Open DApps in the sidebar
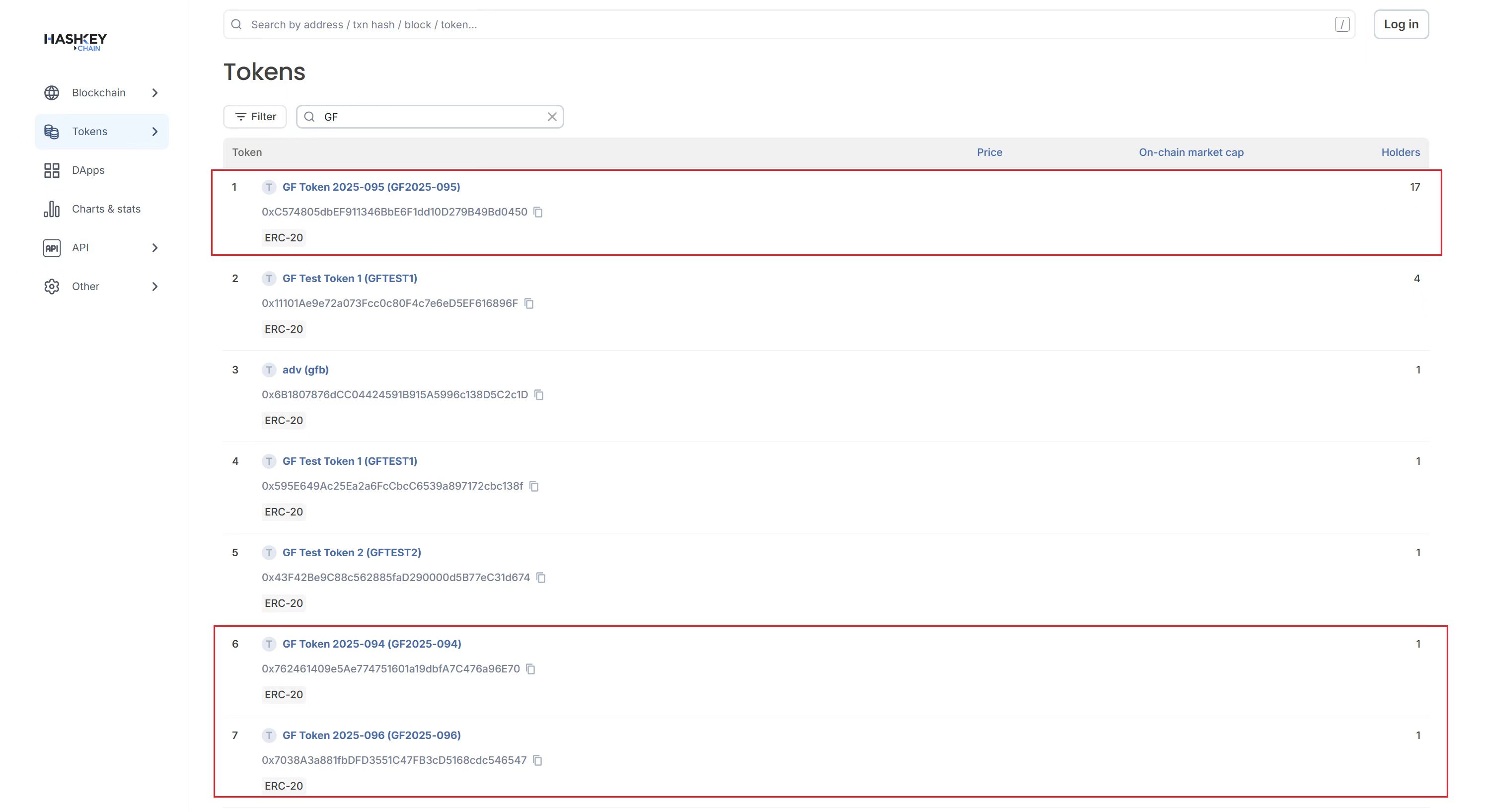This screenshot has width=1486, height=812. [101, 170]
